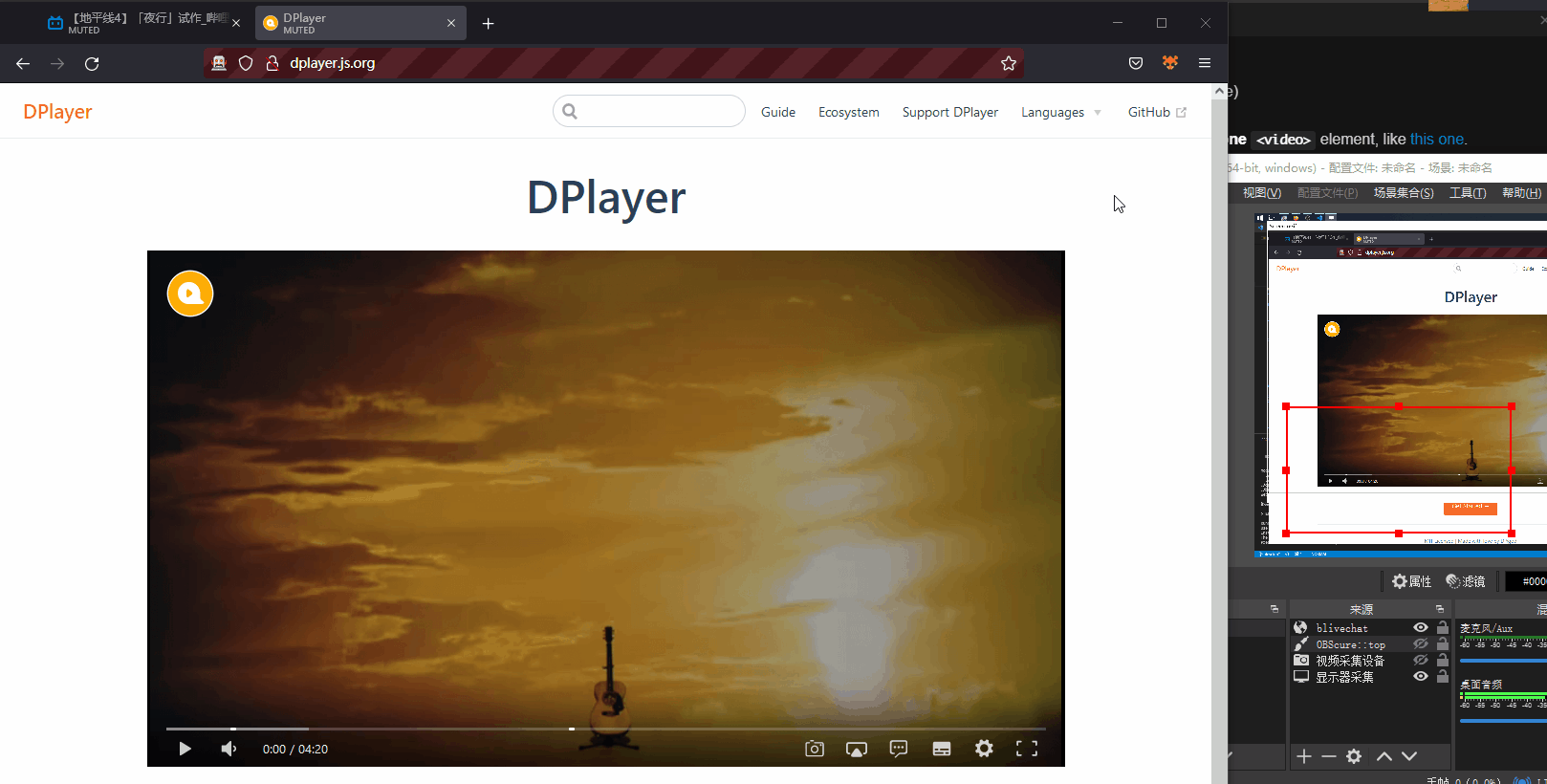The width and height of the screenshot is (1547, 784).
Task: Remove the selected source in OBS
Action: [x=1329, y=756]
